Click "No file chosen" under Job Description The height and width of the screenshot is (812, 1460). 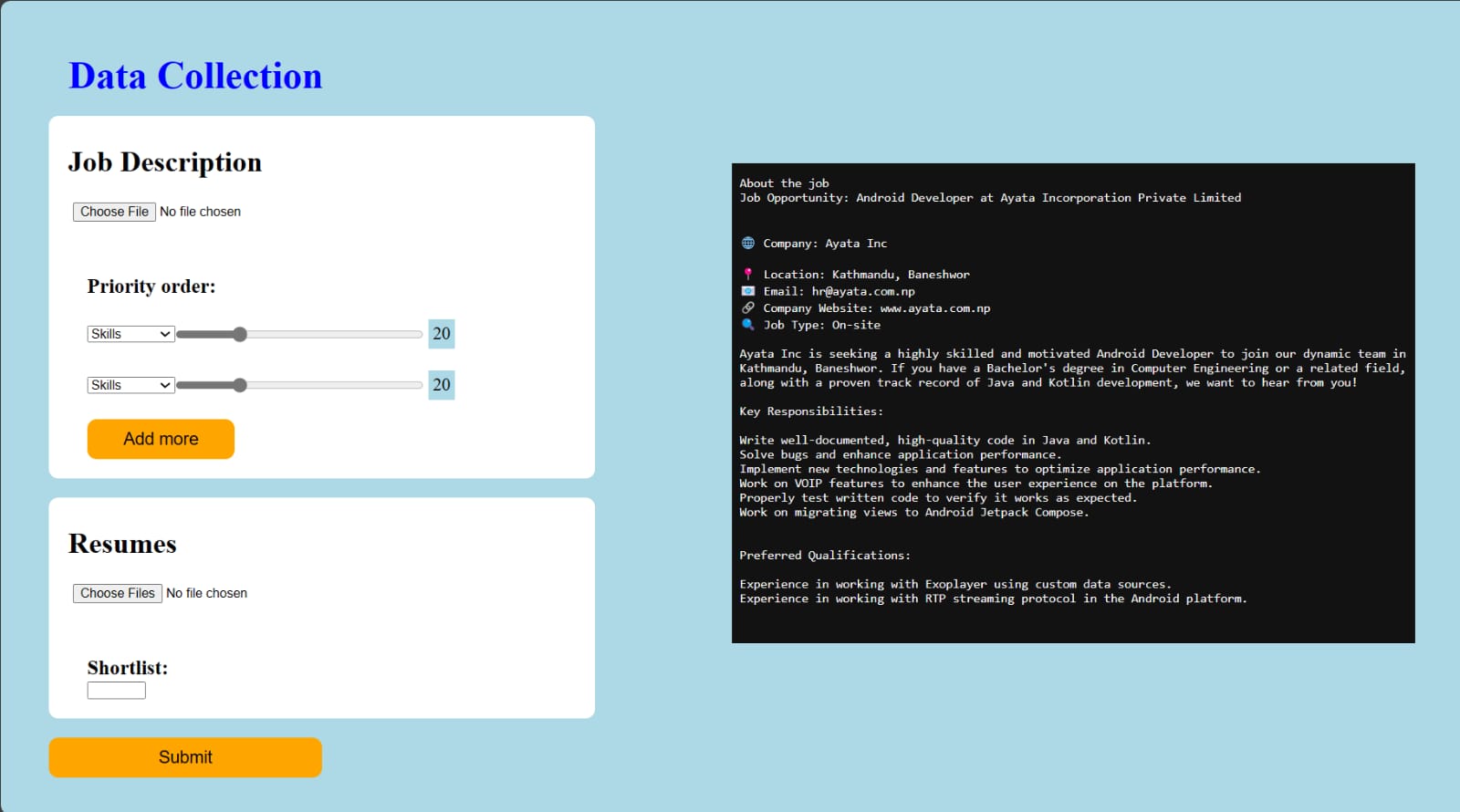[x=201, y=212]
